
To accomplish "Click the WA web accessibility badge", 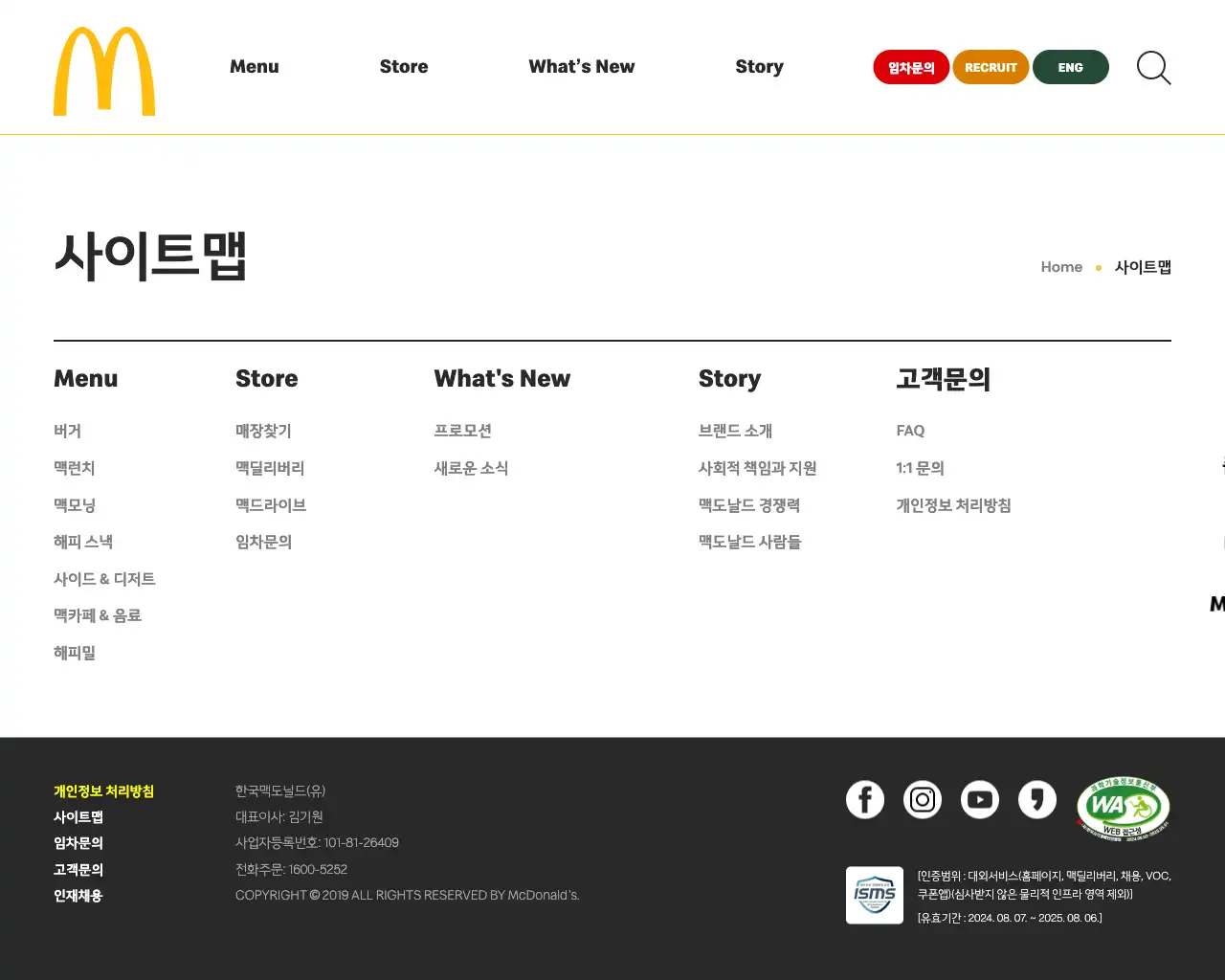I will click(1124, 808).
